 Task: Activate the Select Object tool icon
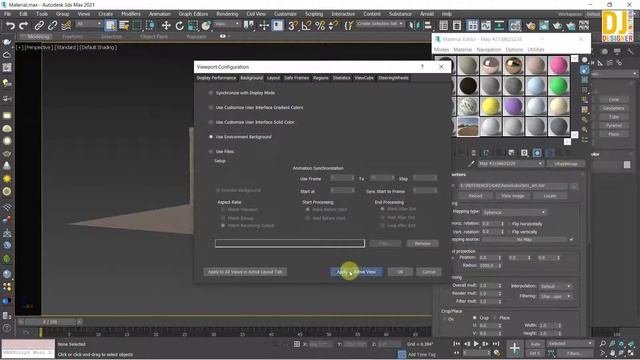110,26
